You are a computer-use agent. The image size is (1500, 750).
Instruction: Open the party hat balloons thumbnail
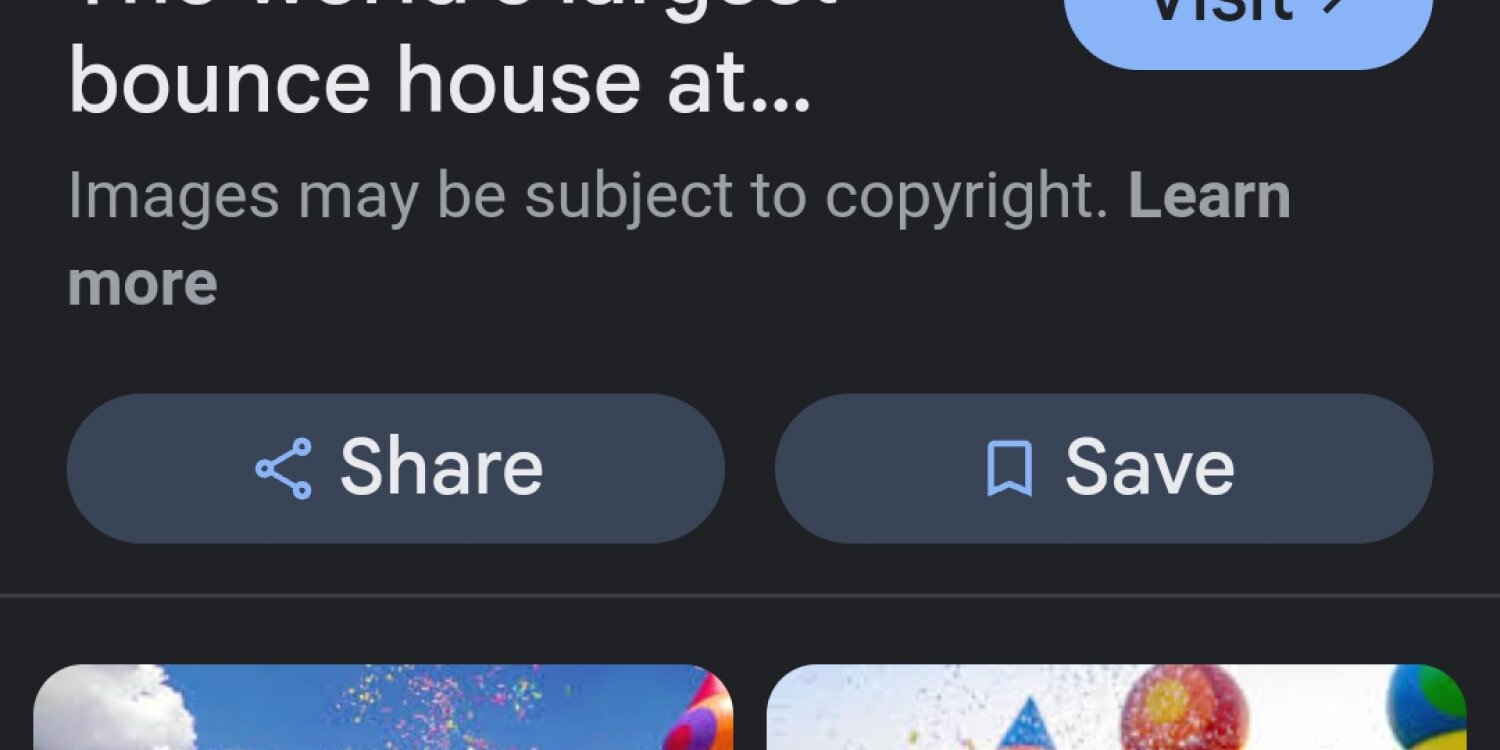coord(1116,707)
